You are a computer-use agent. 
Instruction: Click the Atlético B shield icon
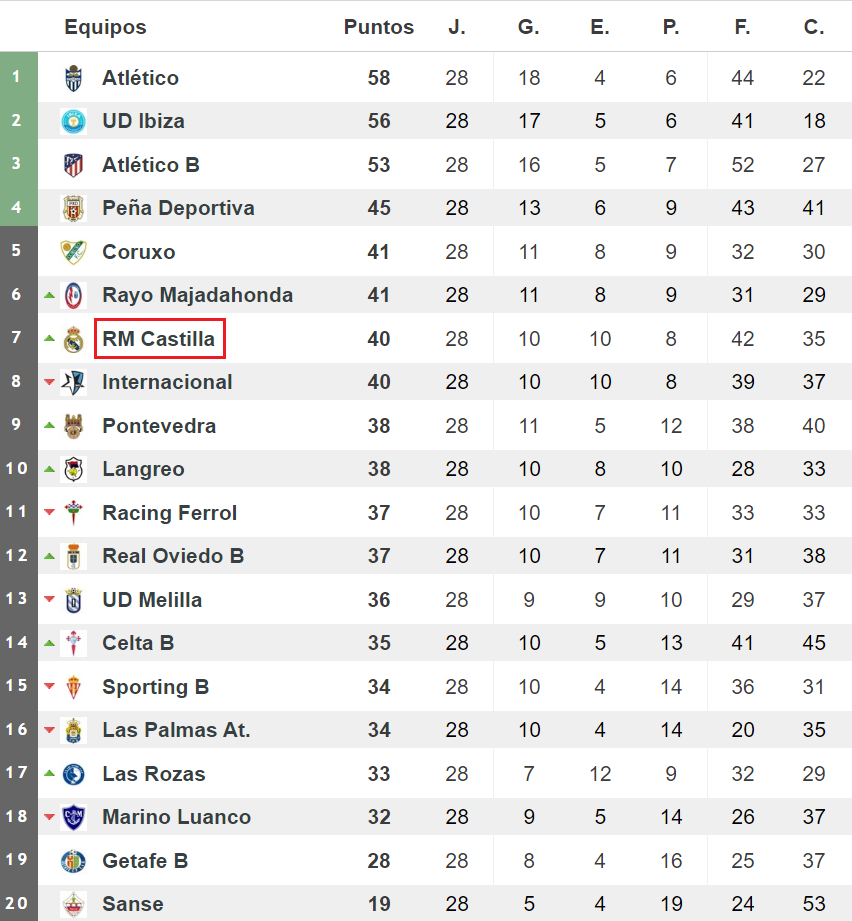(x=73, y=164)
